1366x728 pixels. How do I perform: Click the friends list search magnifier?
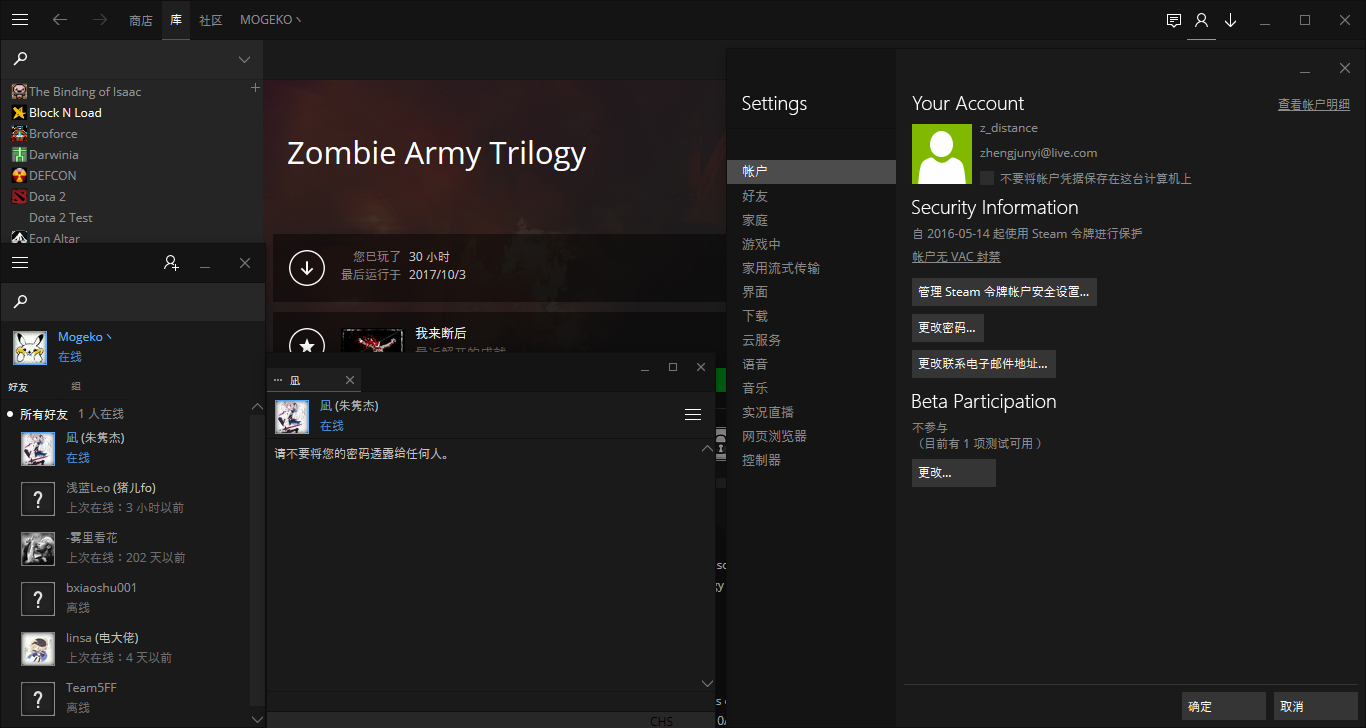click(20, 301)
